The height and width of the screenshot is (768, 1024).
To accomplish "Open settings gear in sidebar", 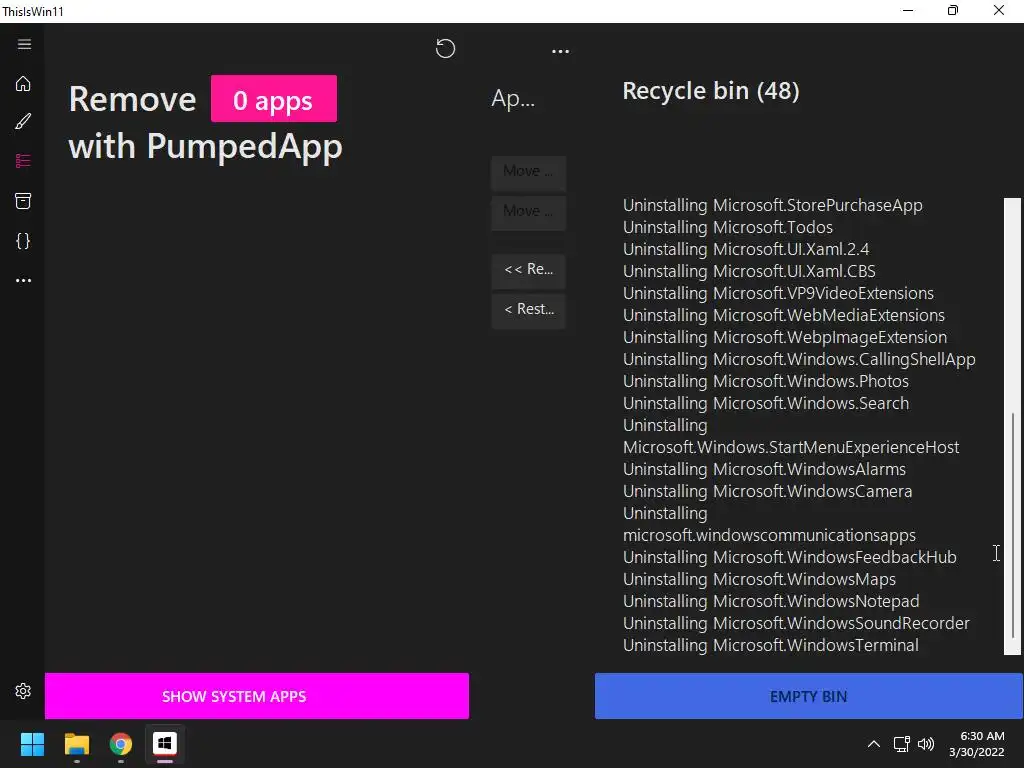I will [23, 691].
